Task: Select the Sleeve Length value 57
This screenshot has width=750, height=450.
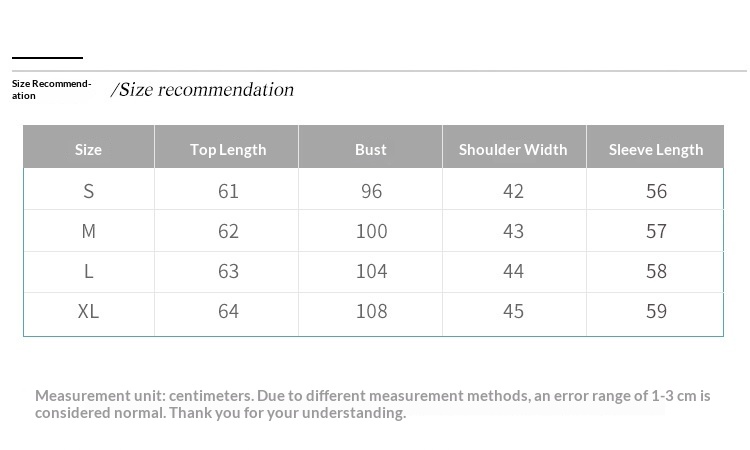Action: click(x=656, y=231)
